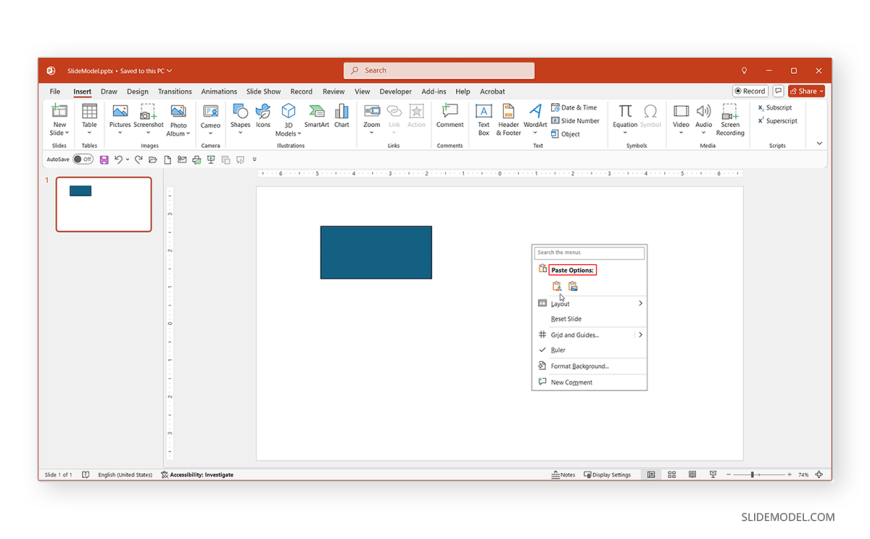Click the Comment button in ribbon
The image size is (870, 539).
(x=449, y=115)
